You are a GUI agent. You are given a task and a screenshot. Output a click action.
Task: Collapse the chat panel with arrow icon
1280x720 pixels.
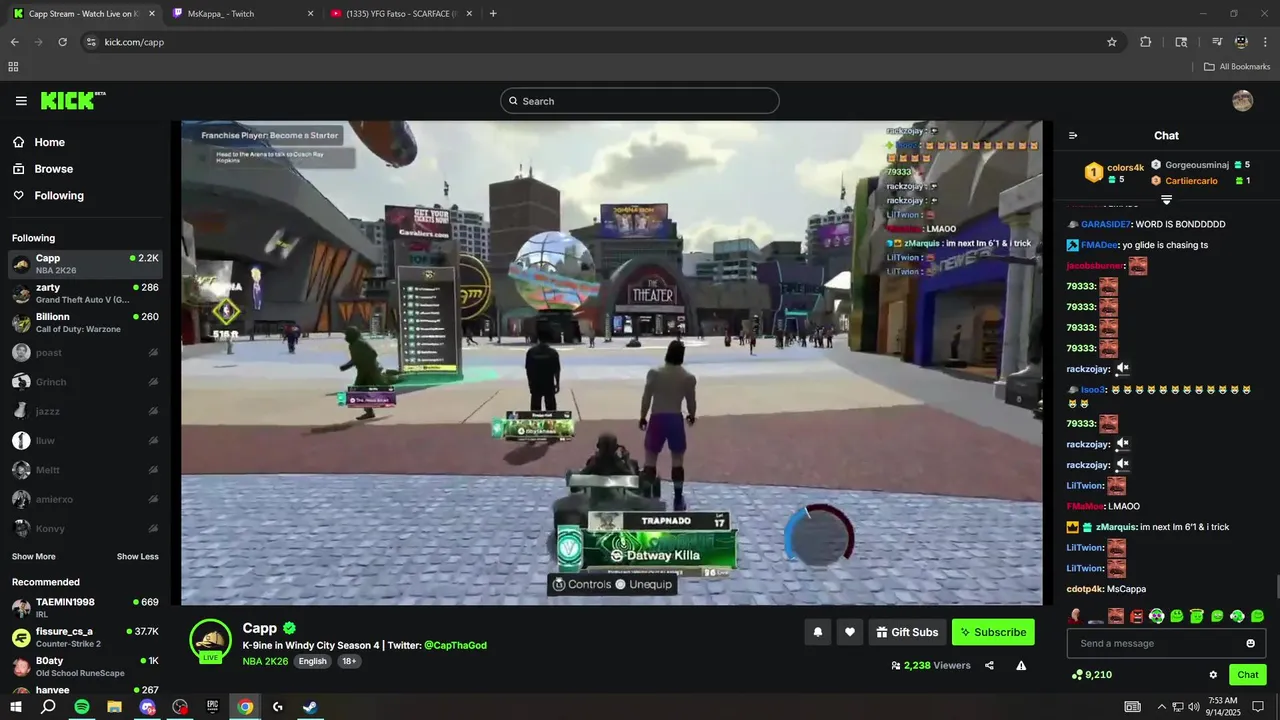click(1073, 136)
